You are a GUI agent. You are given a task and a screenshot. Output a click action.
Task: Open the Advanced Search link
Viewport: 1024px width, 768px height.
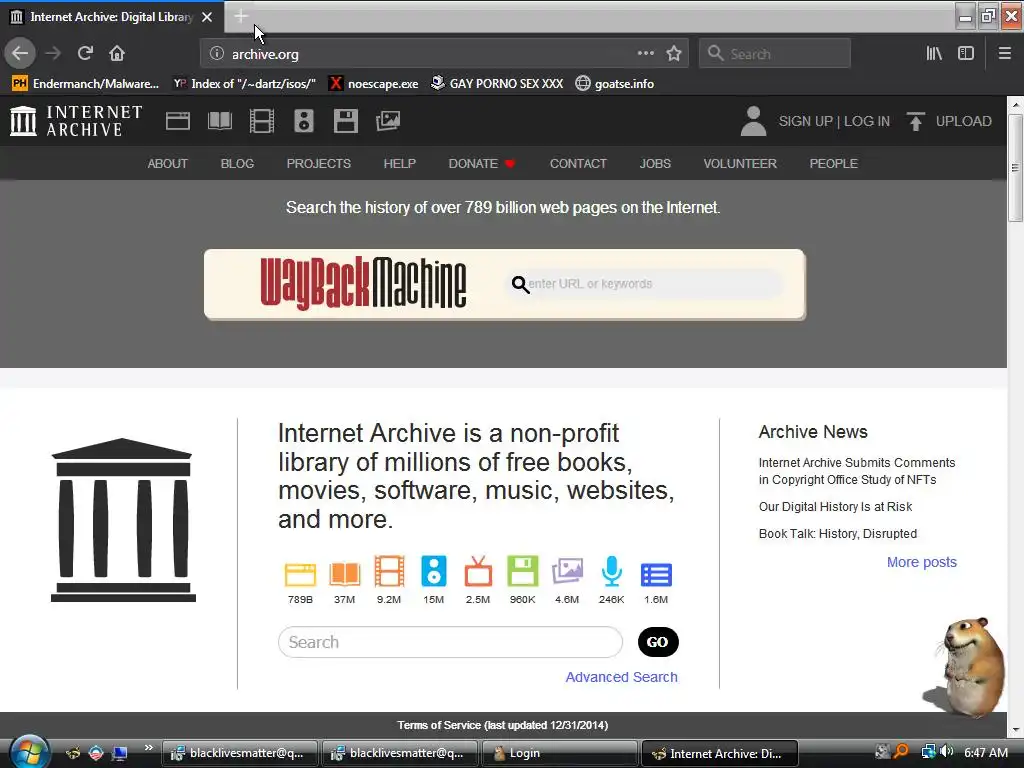[x=621, y=677]
